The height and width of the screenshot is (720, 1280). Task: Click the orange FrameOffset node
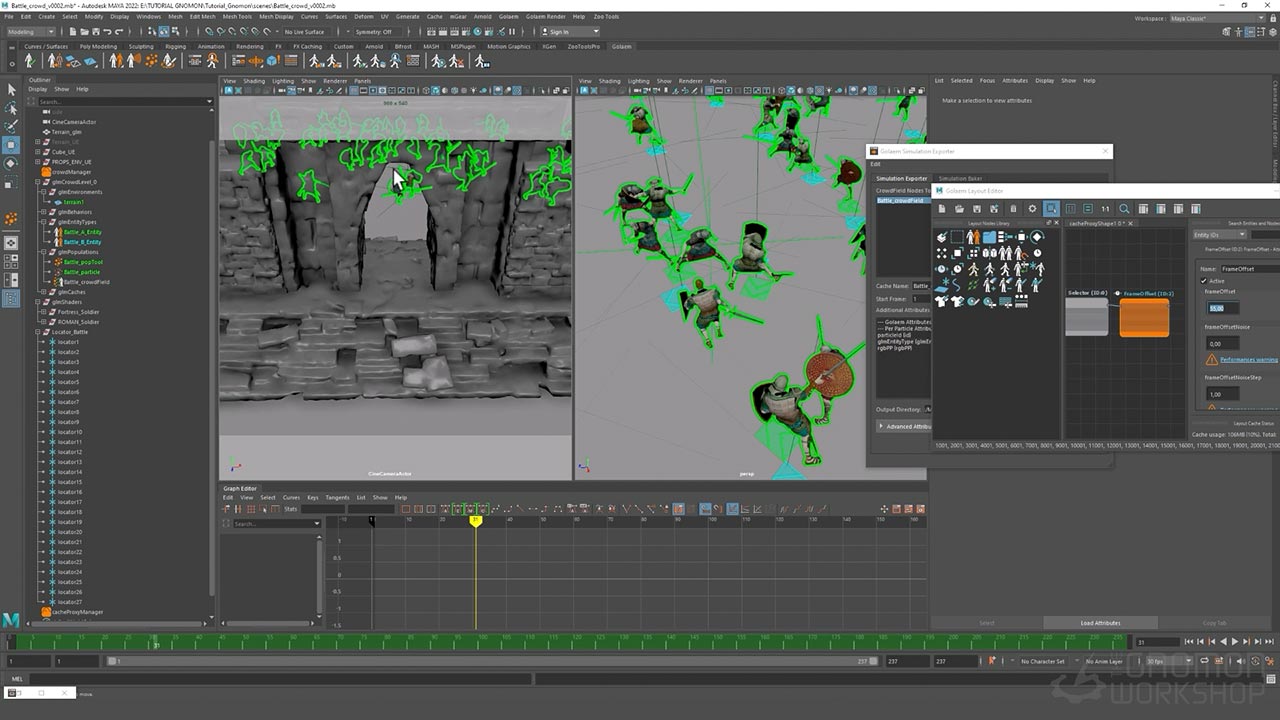1143,317
